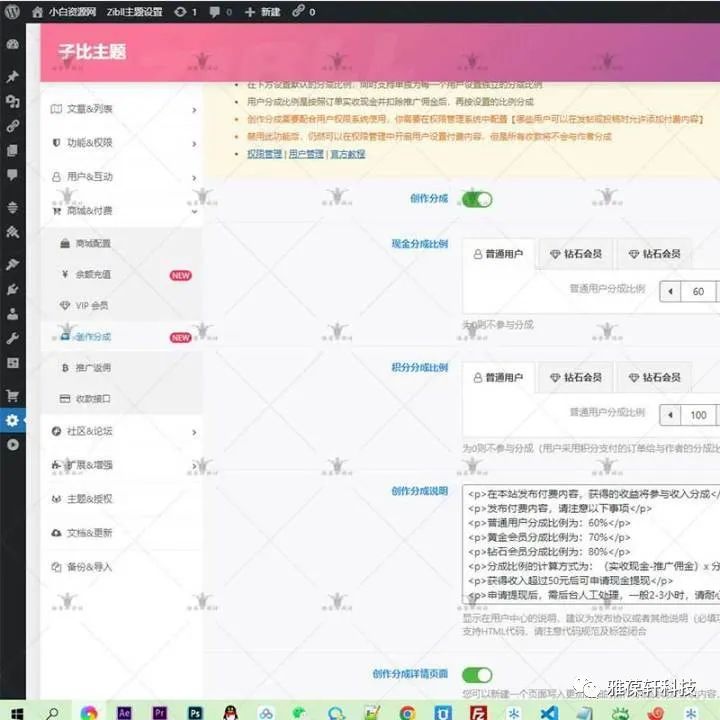Follow the 权限管理 link

coord(264,154)
